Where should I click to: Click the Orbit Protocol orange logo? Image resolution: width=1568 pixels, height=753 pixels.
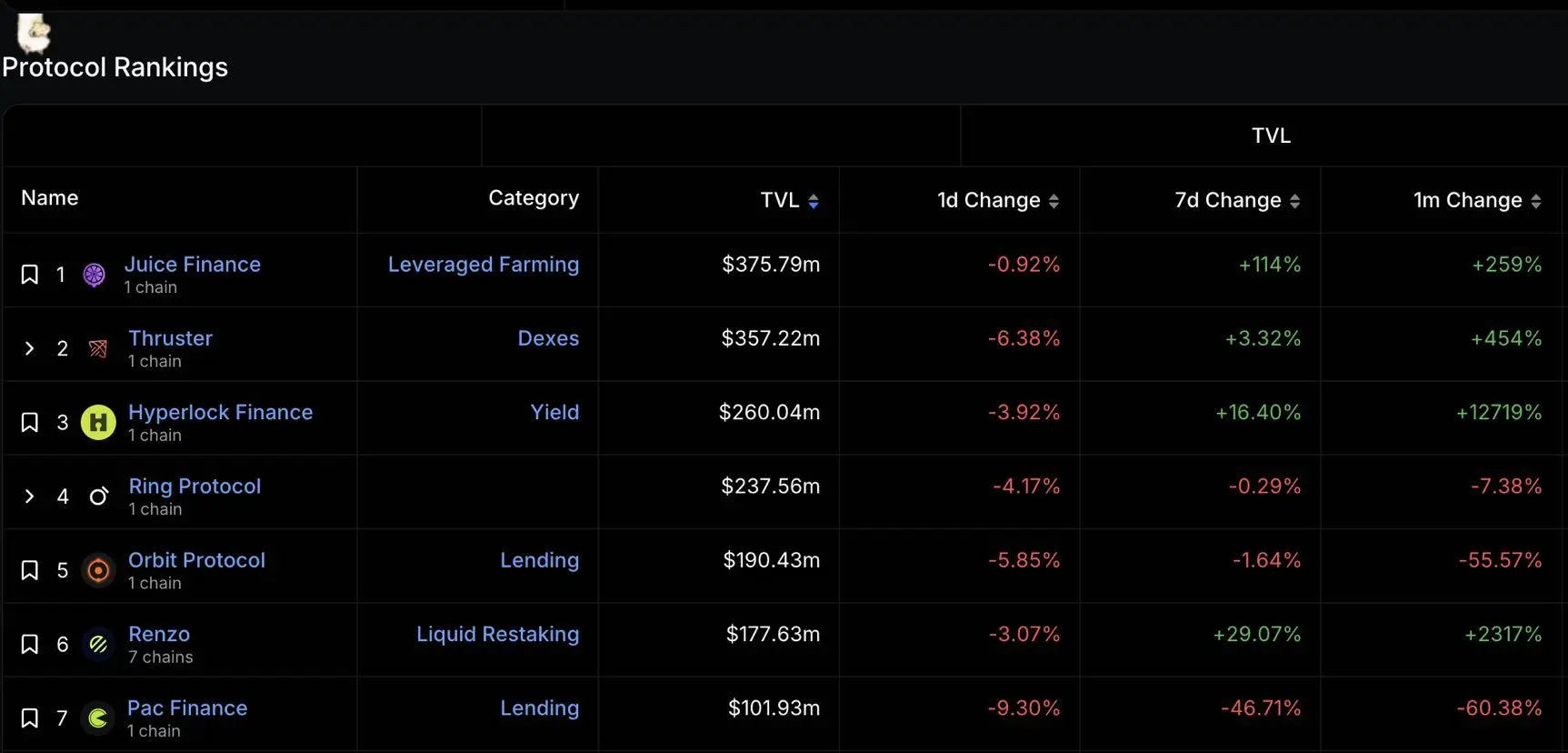click(x=98, y=570)
